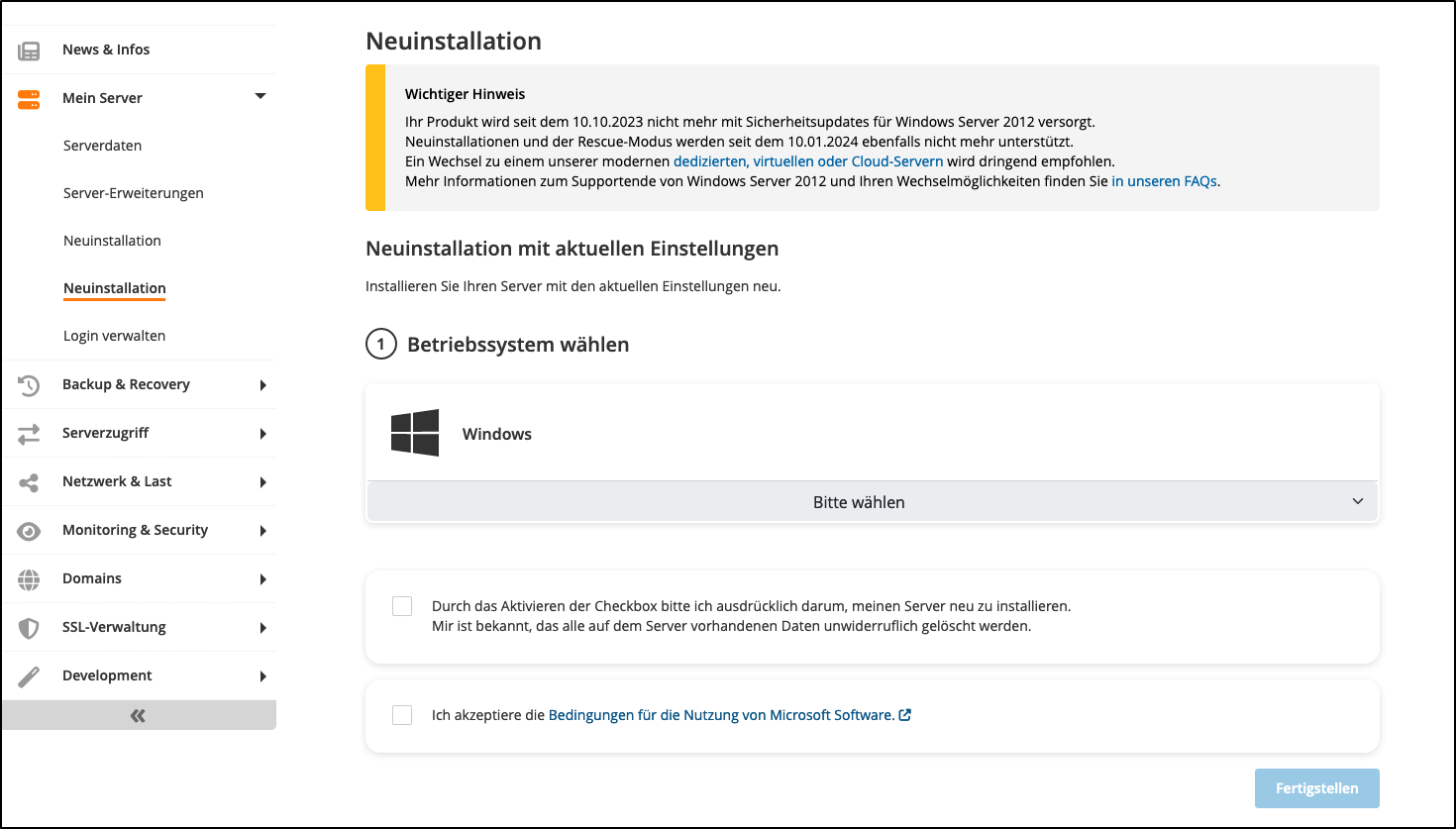Open Domains via the globe icon
This screenshot has width=1456, height=829.
point(30,578)
